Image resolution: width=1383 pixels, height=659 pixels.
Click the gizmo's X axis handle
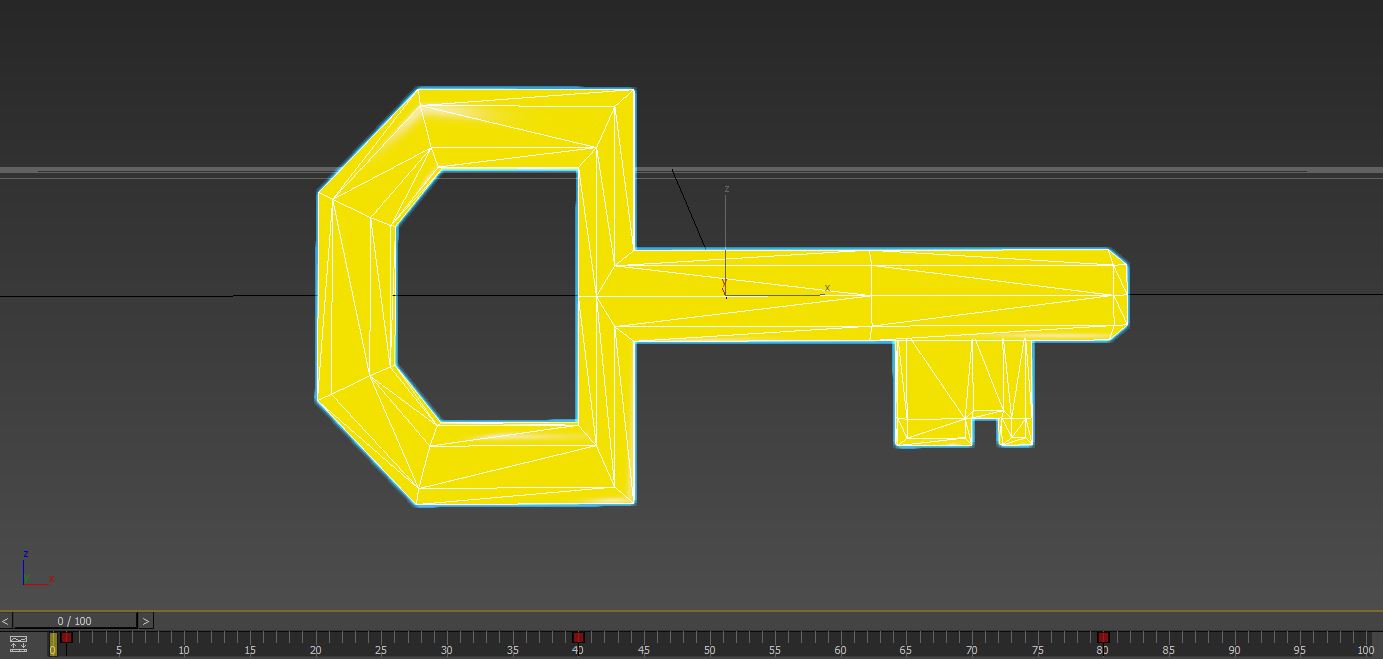point(826,289)
